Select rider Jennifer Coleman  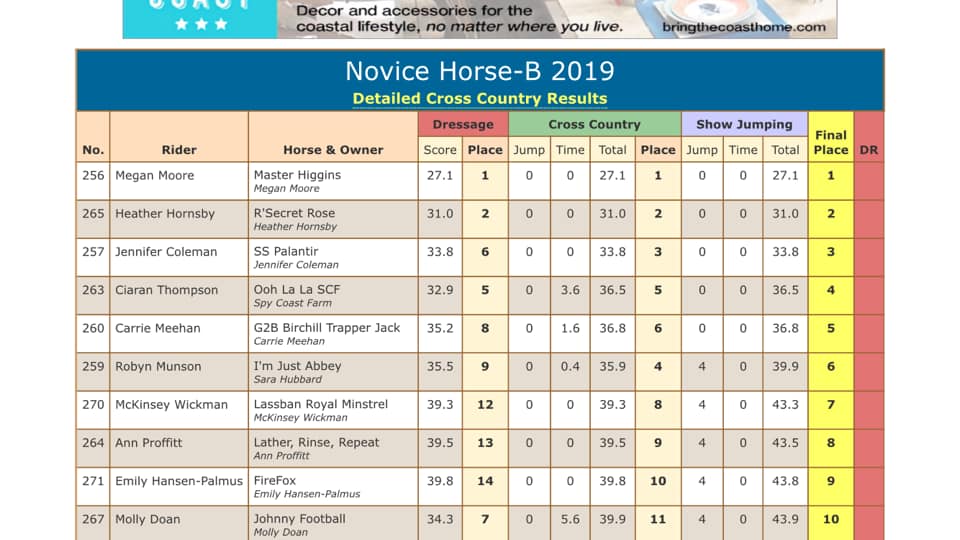click(166, 252)
